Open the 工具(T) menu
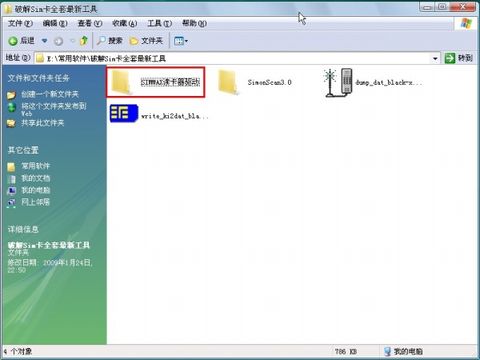The height and width of the screenshot is (360, 480). tap(159, 23)
